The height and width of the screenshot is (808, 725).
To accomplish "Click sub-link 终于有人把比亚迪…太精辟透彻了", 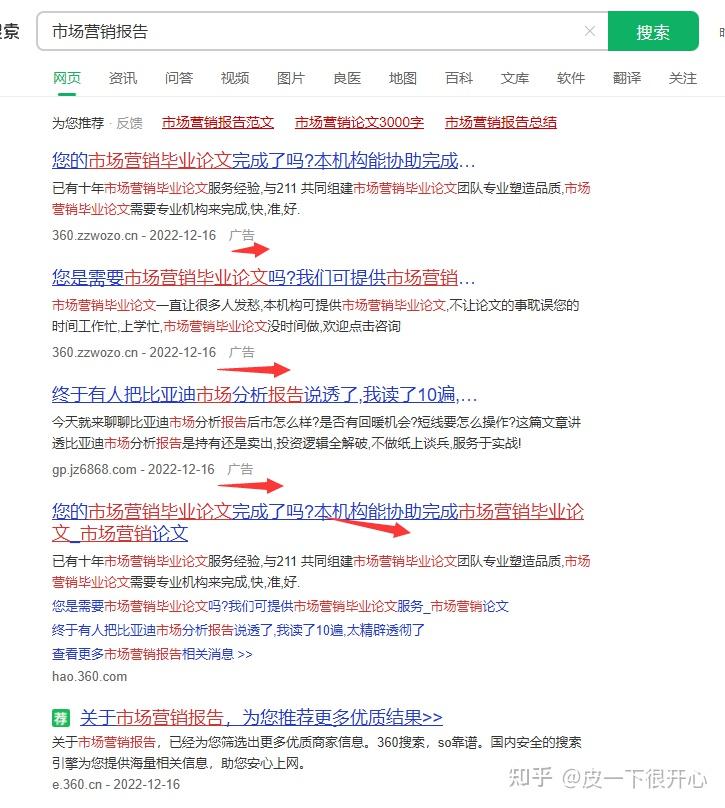I will (238, 630).
